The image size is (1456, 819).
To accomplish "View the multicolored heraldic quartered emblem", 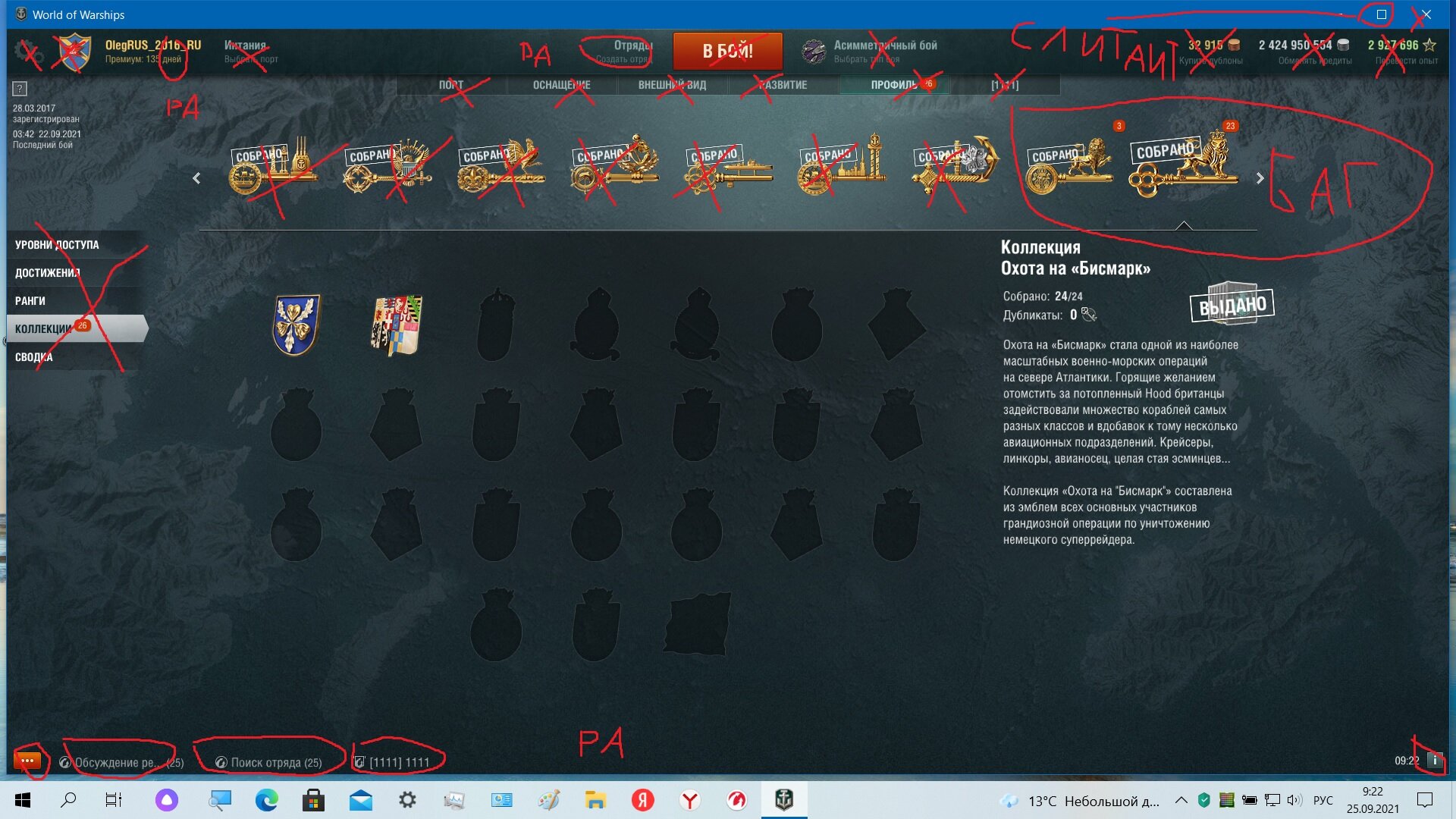I will point(396,325).
